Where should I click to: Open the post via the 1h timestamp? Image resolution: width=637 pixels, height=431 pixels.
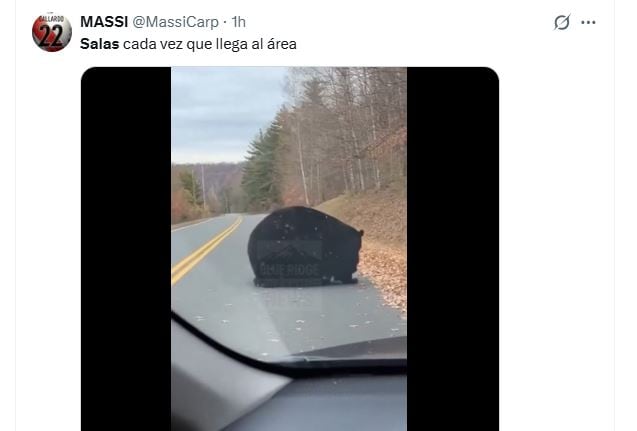coord(239,22)
